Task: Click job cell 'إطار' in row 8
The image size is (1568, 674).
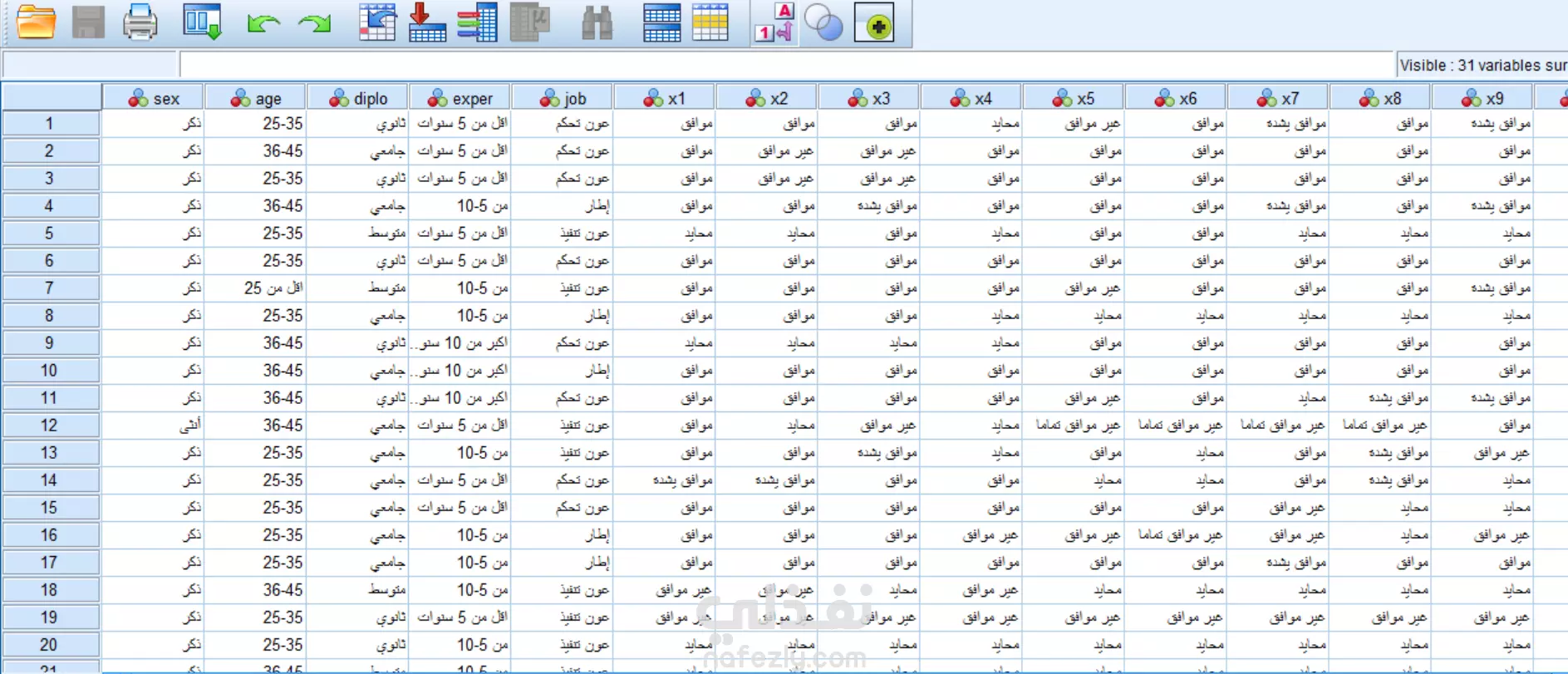Action: coord(563,315)
